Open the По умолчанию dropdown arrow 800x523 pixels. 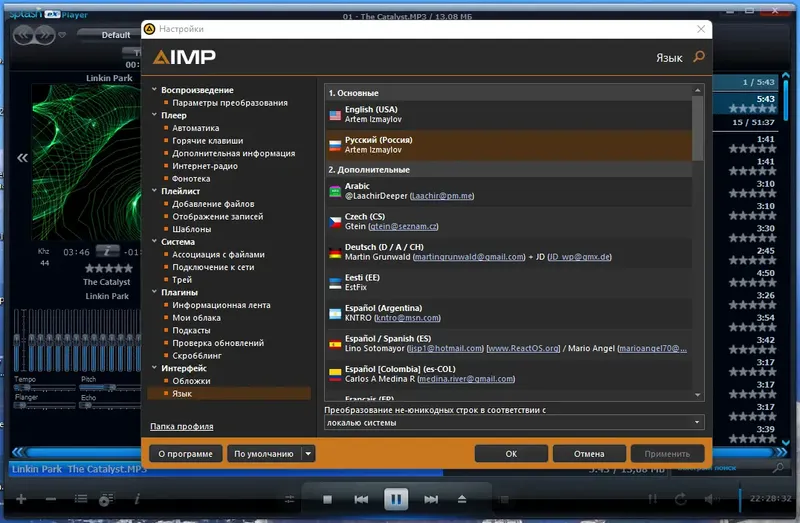[x=308, y=454]
